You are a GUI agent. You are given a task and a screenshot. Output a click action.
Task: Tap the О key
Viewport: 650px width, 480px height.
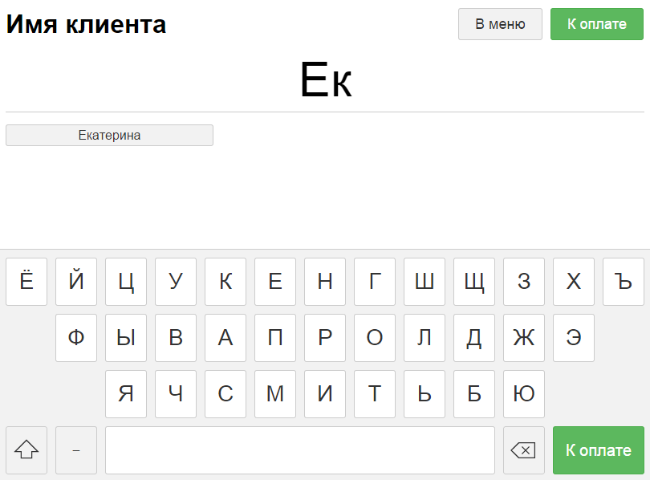[375, 337]
